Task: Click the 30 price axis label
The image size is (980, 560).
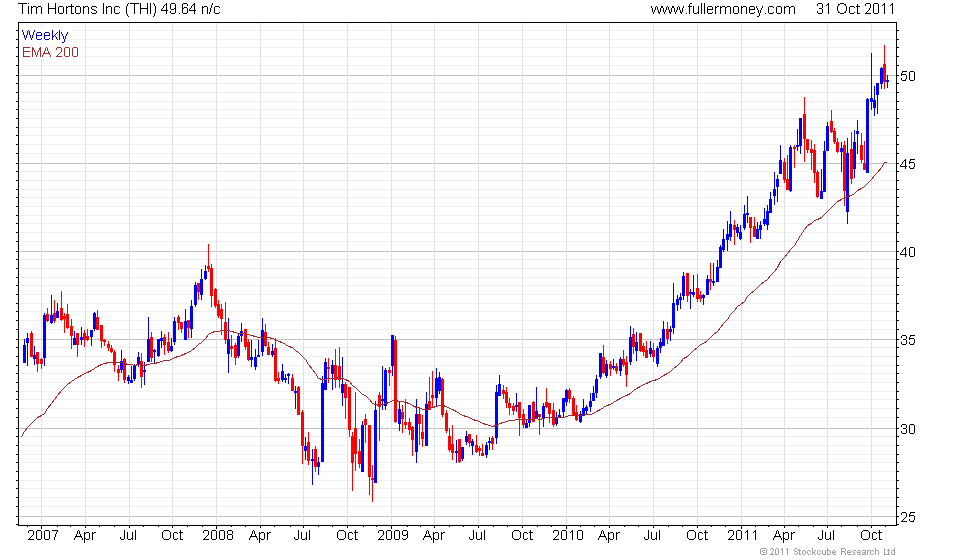Action: coord(908,429)
